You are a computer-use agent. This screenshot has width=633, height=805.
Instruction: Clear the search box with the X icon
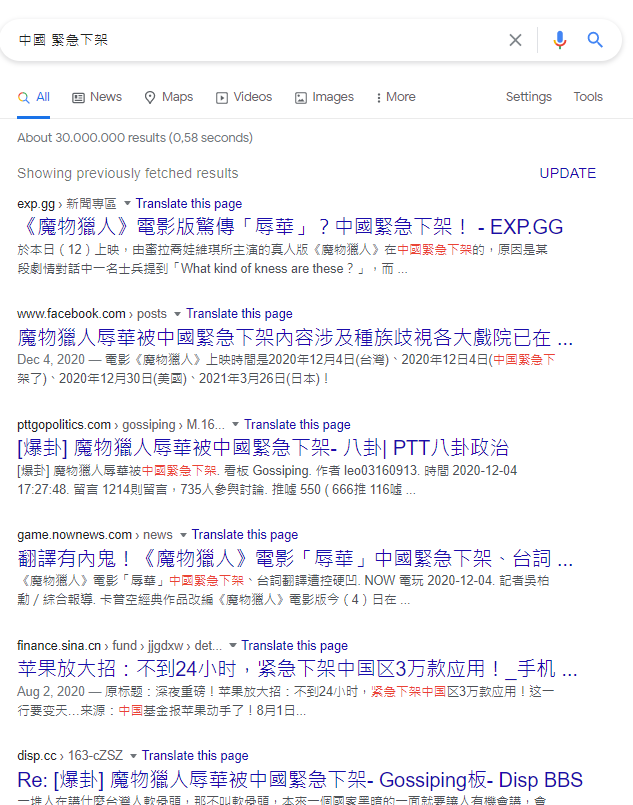pyautogui.click(x=515, y=40)
